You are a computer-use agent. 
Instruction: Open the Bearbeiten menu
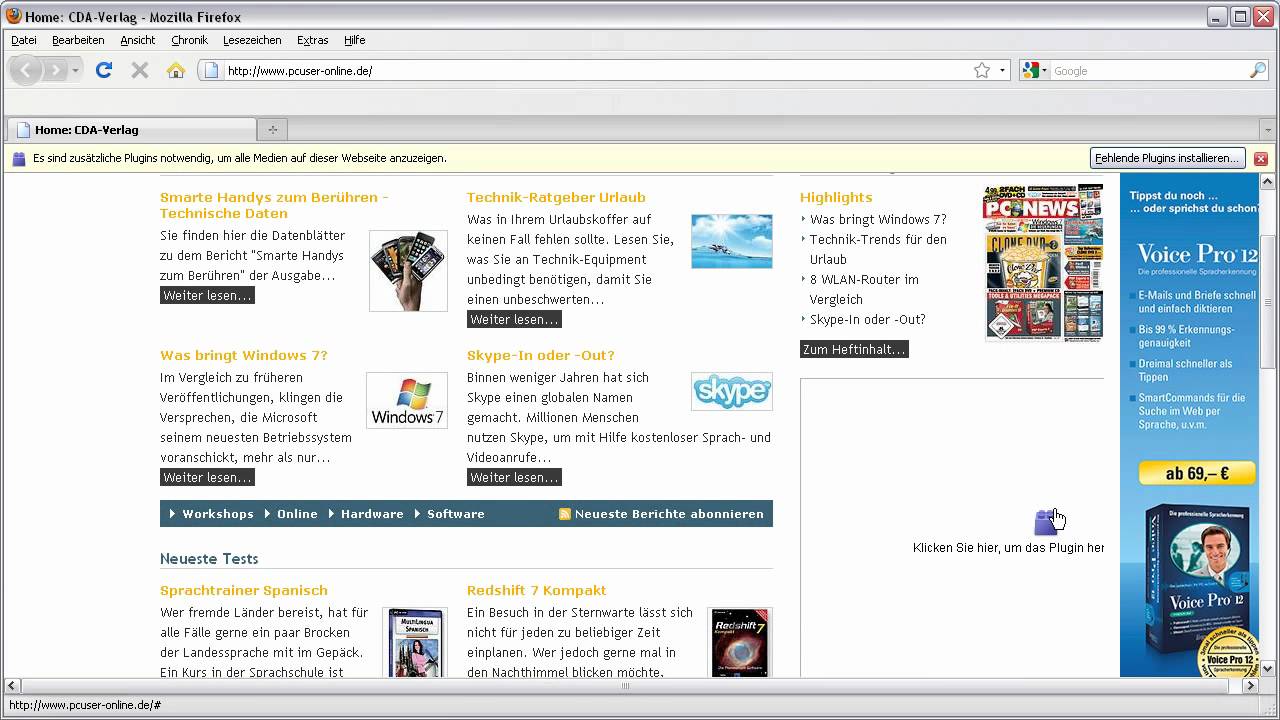tap(78, 40)
